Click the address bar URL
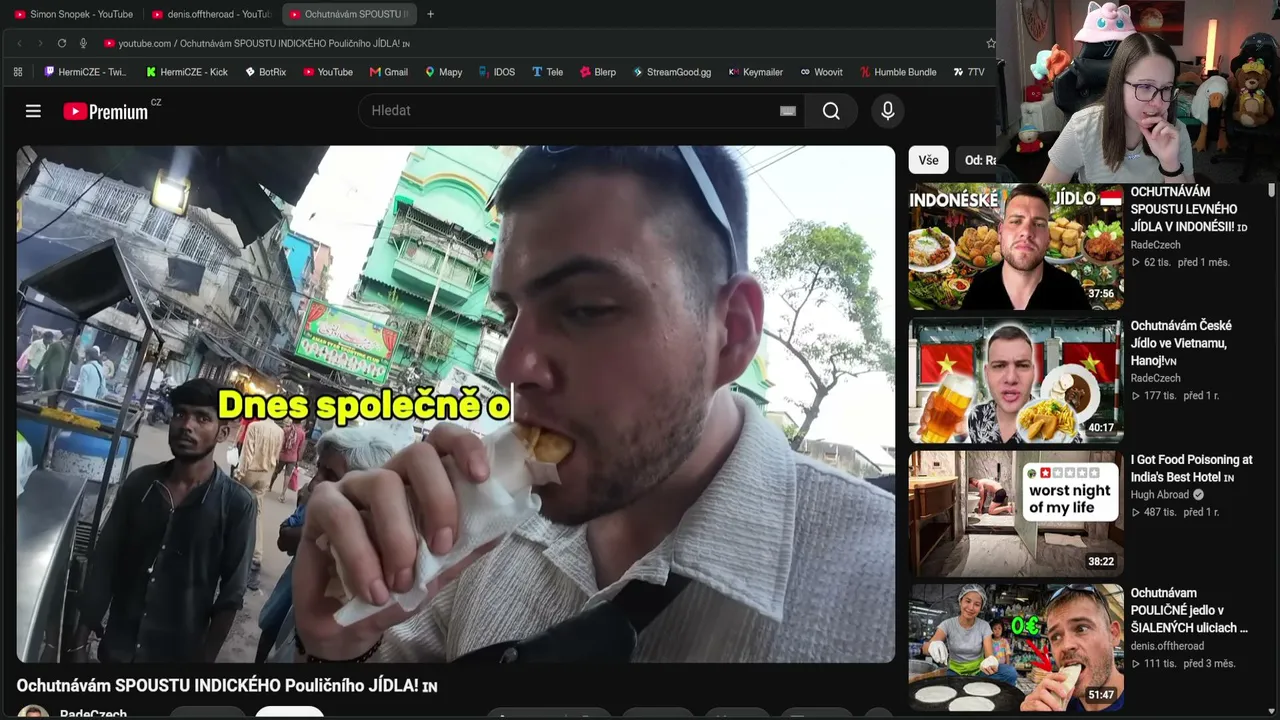The width and height of the screenshot is (1280, 720). [264, 43]
